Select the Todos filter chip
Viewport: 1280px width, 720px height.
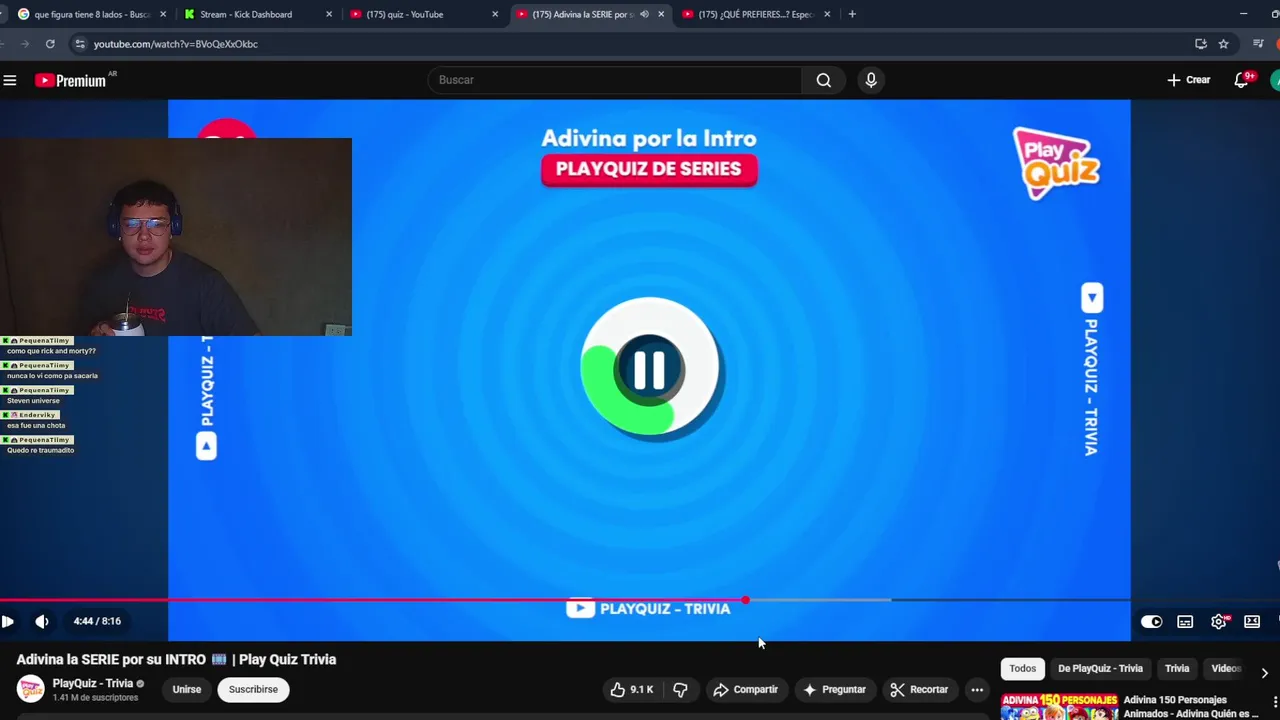pyautogui.click(x=1022, y=668)
